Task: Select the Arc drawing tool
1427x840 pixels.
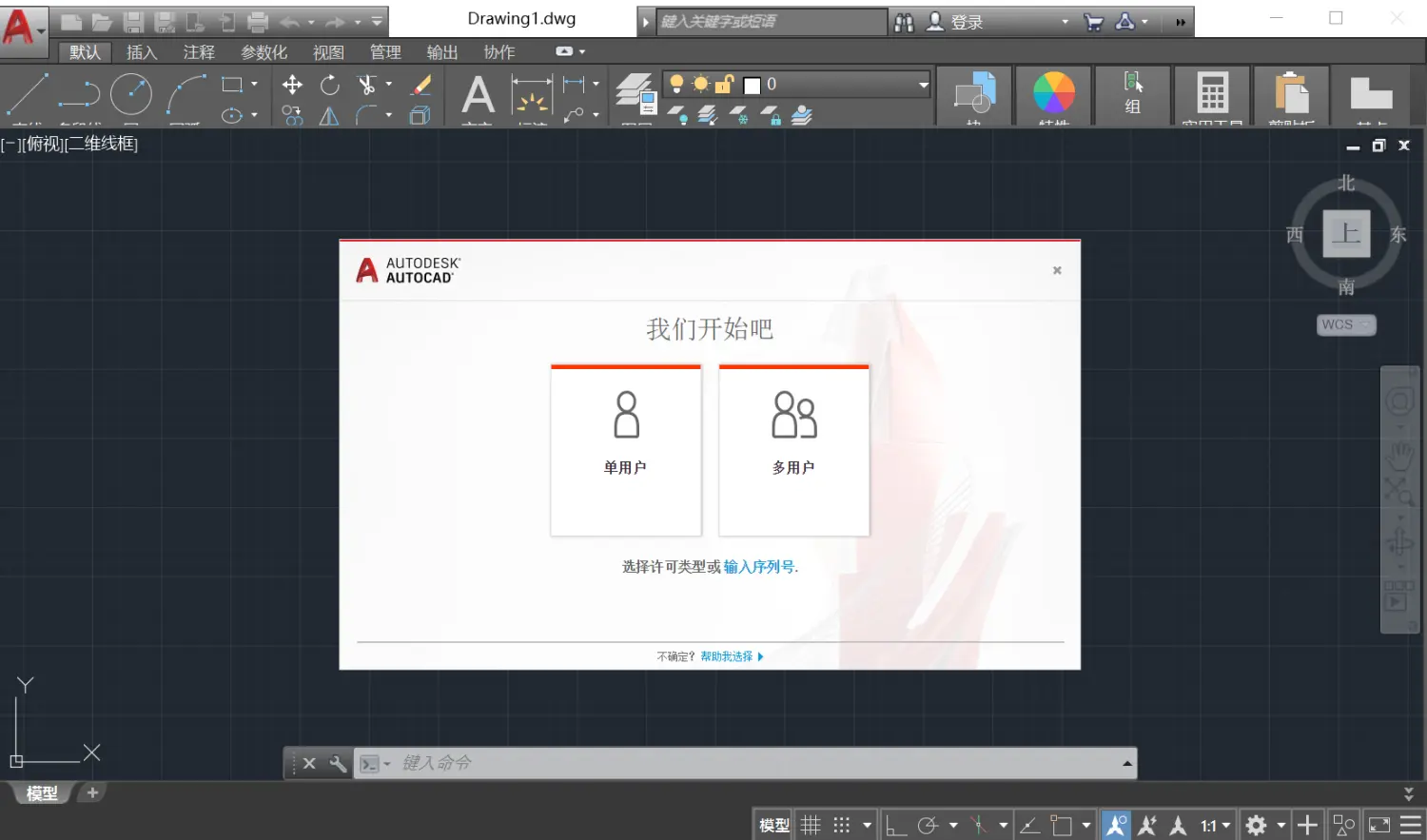Action: click(x=186, y=93)
